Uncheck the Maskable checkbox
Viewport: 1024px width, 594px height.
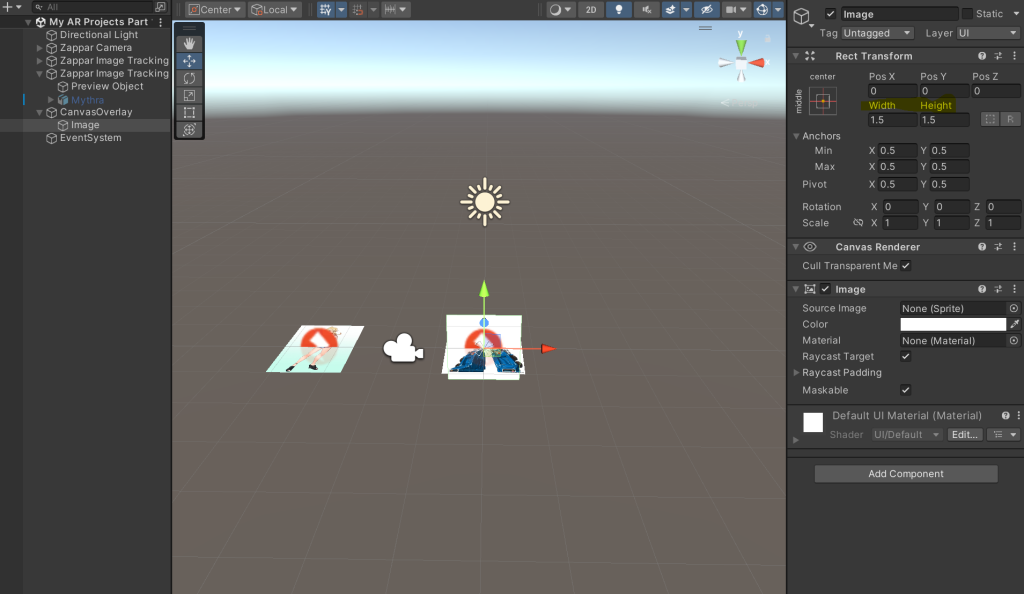click(906, 390)
